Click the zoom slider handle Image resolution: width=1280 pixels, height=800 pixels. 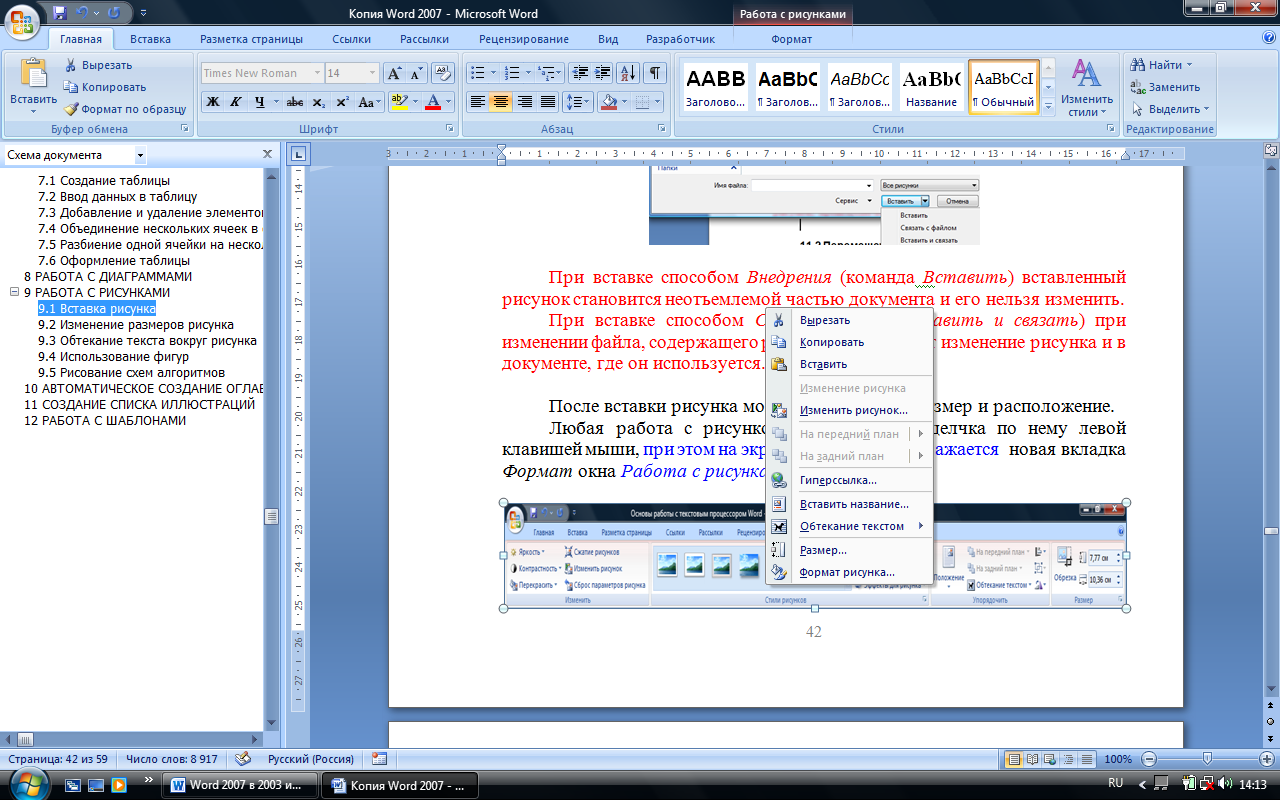pos(1208,759)
